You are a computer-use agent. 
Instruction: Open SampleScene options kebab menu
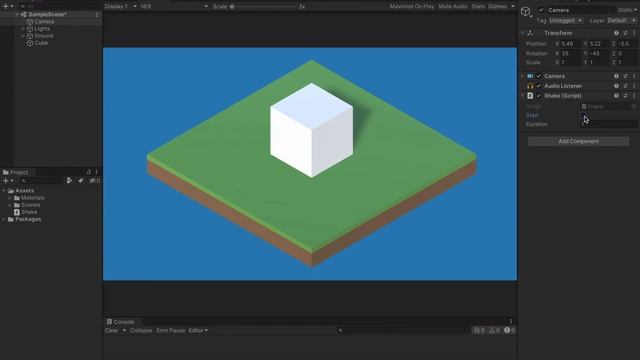click(97, 14)
